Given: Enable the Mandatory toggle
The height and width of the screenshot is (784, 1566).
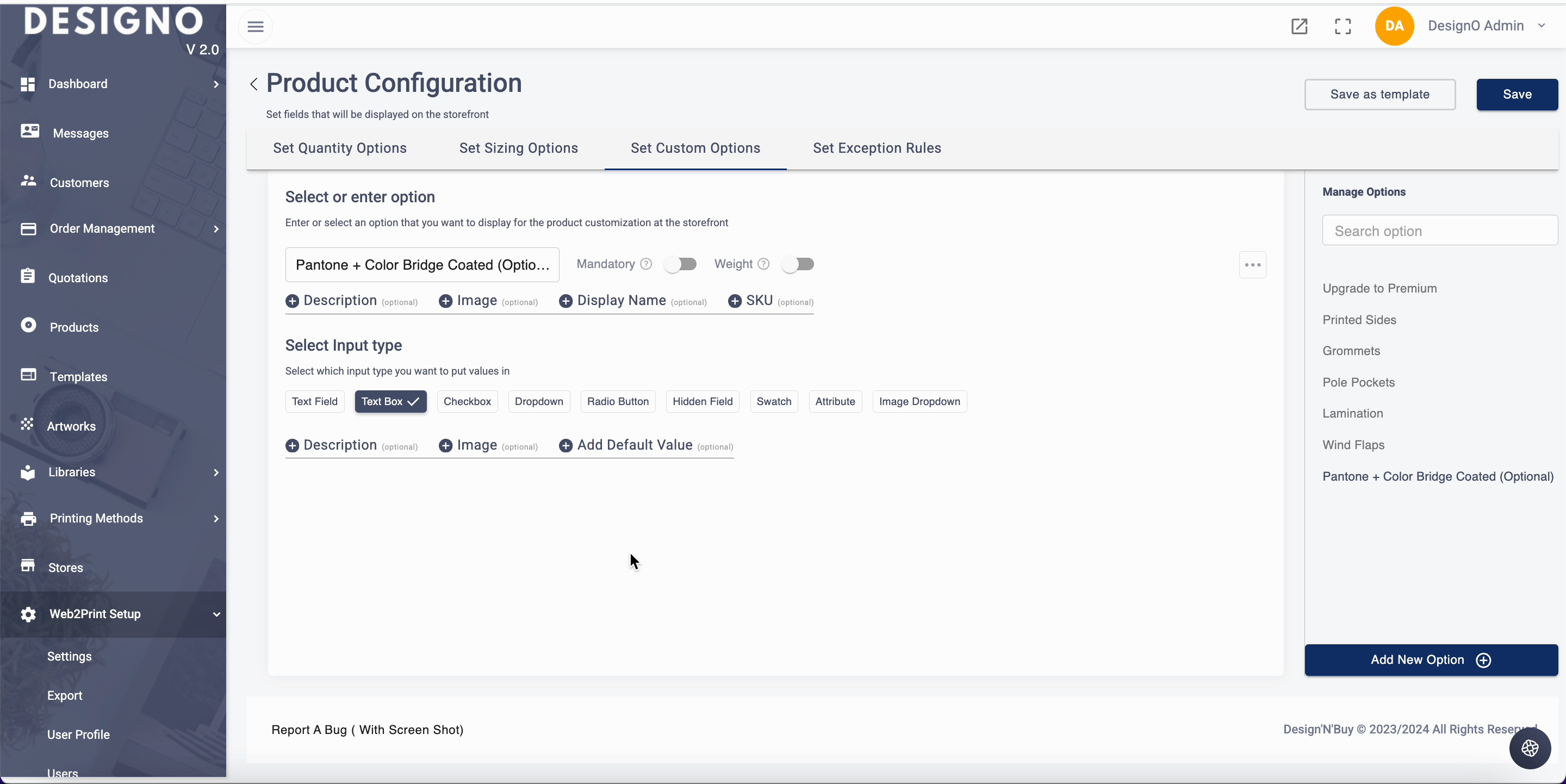Looking at the screenshot, I should pos(680,264).
